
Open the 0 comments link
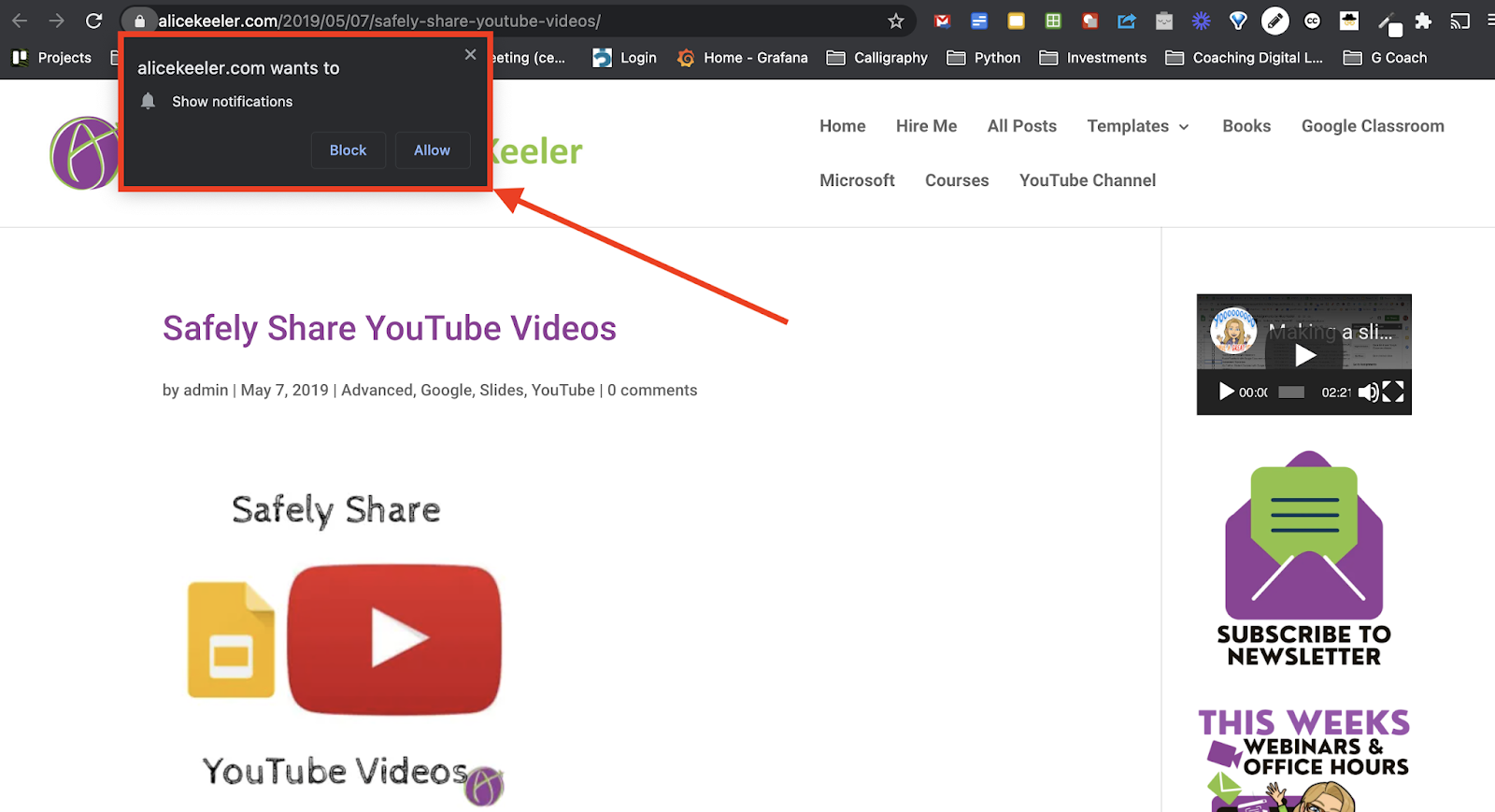(652, 391)
